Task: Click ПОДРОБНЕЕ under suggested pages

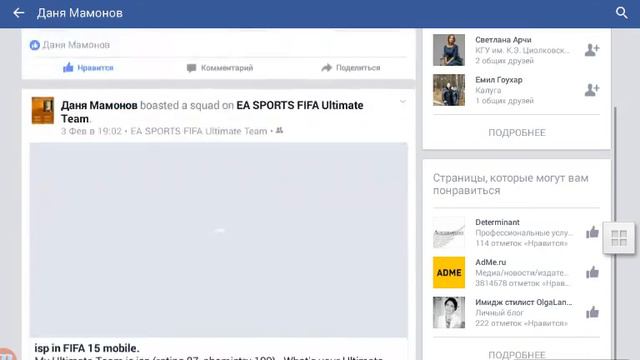Action: pyautogui.click(x=517, y=355)
